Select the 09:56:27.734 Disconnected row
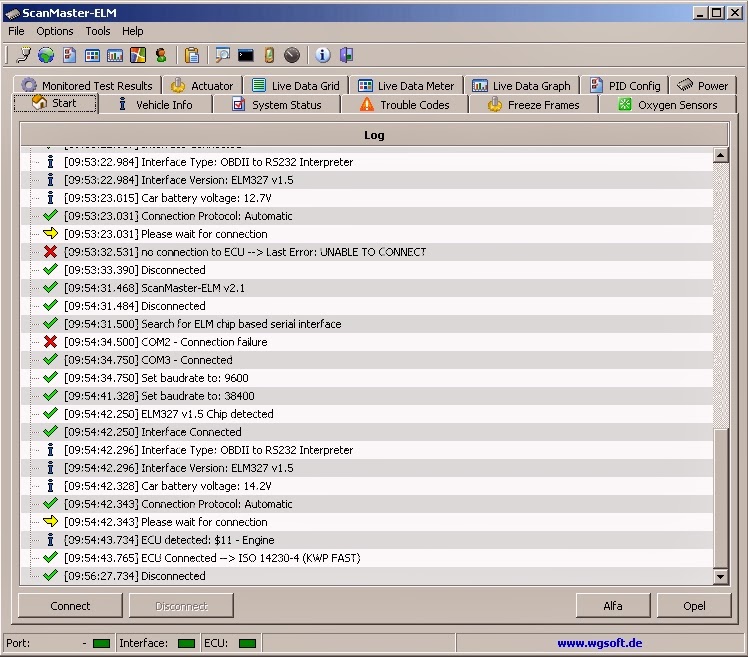Image resolution: width=748 pixels, height=657 pixels. pyautogui.click(x=366, y=576)
